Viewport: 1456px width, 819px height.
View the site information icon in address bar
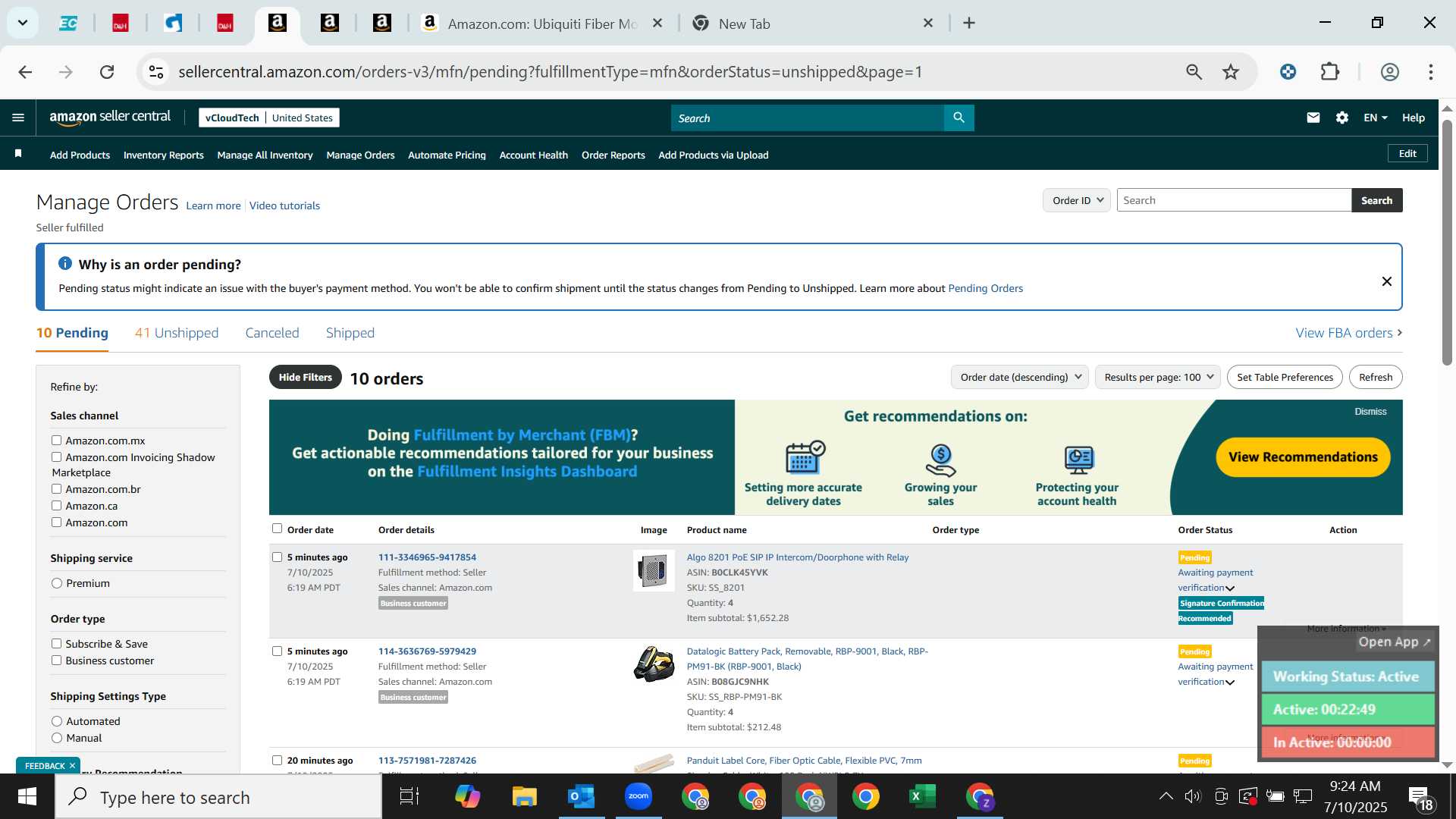pos(156,72)
